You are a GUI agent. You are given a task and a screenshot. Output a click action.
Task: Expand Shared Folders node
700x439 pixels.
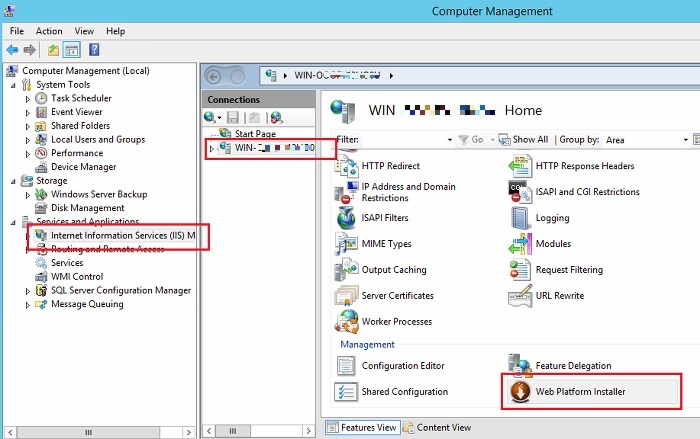28,126
